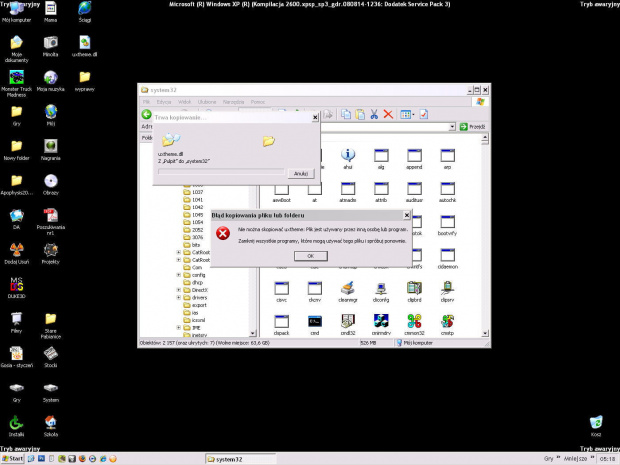620x465 pixels.
Task: Click the Przejdź go button
Action: tap(473, 127)
